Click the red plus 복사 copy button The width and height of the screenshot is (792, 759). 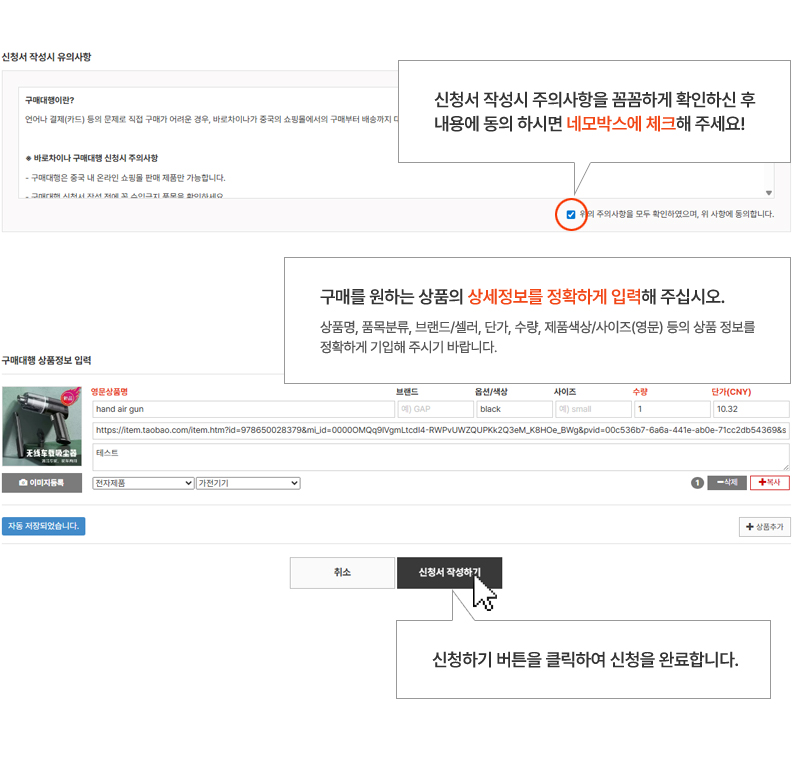tap(769, 483)
